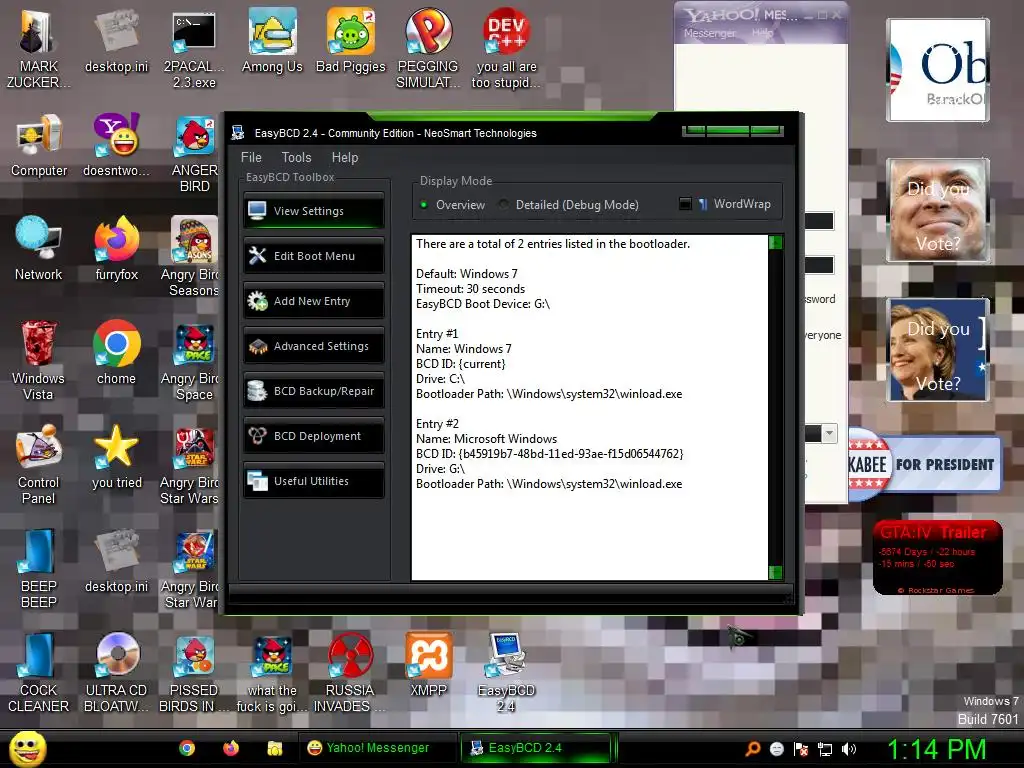Screen dimensions: 1024x768
Task: Click the EasyBCD title bar icon
Action: 238,133
